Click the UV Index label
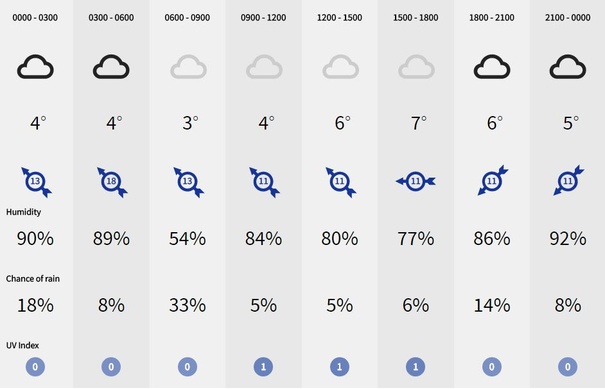The width and height of the screenshot is (605, 389). [x=22, y=345]
